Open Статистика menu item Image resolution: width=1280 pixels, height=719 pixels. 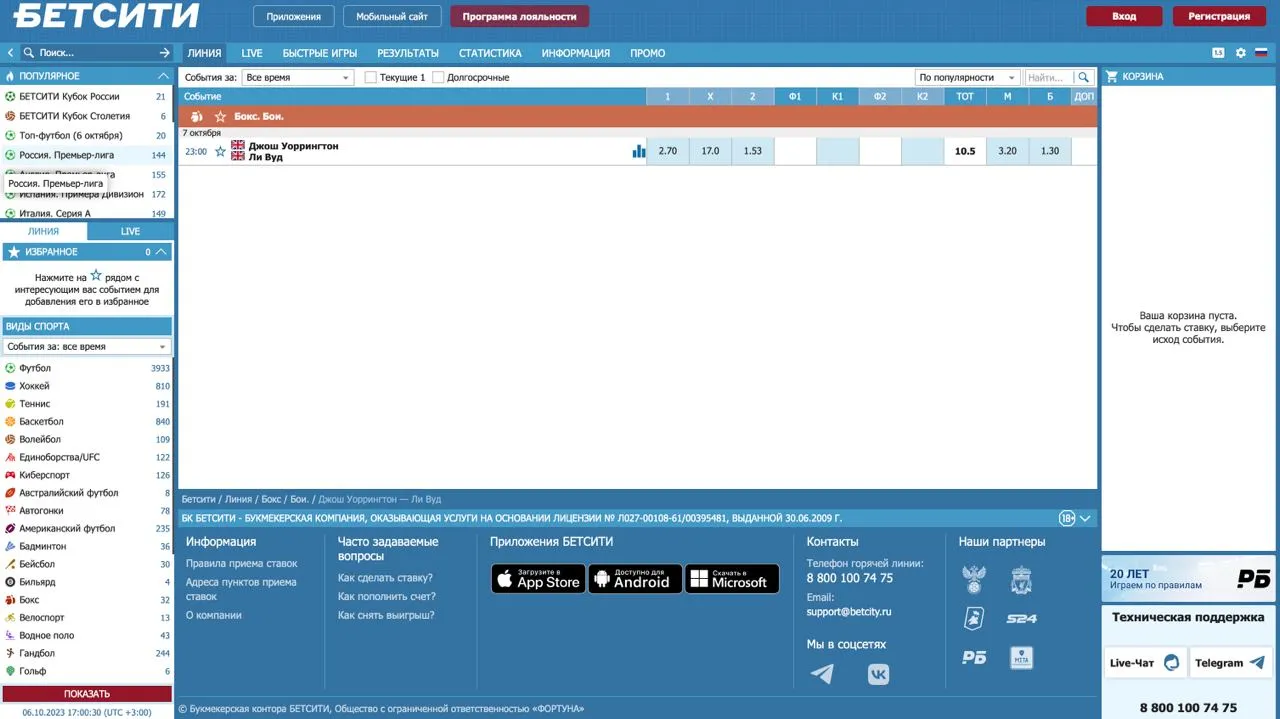pyautogui.click(x=490, y=53)
